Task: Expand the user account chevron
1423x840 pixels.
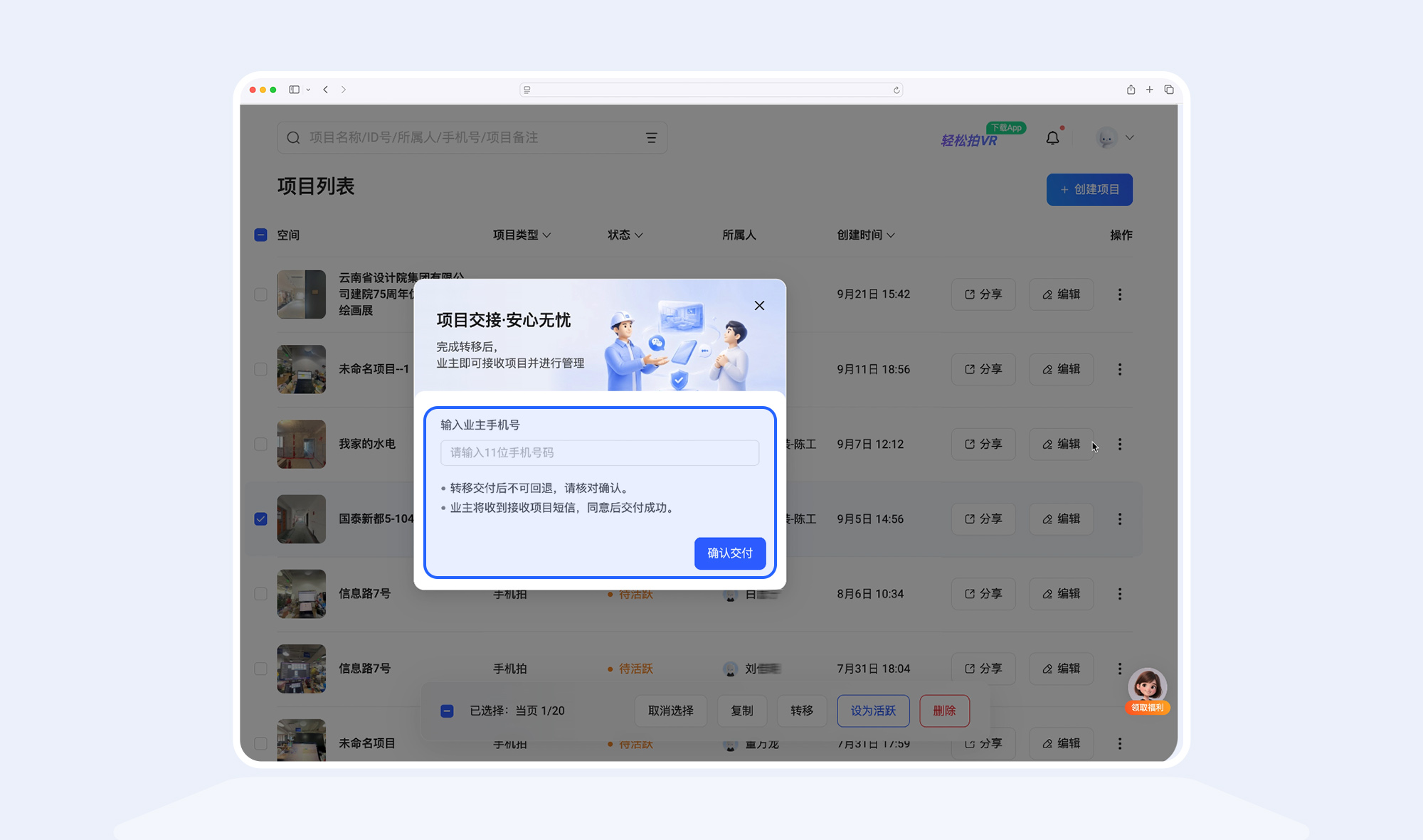Action: pos(1129,138)
